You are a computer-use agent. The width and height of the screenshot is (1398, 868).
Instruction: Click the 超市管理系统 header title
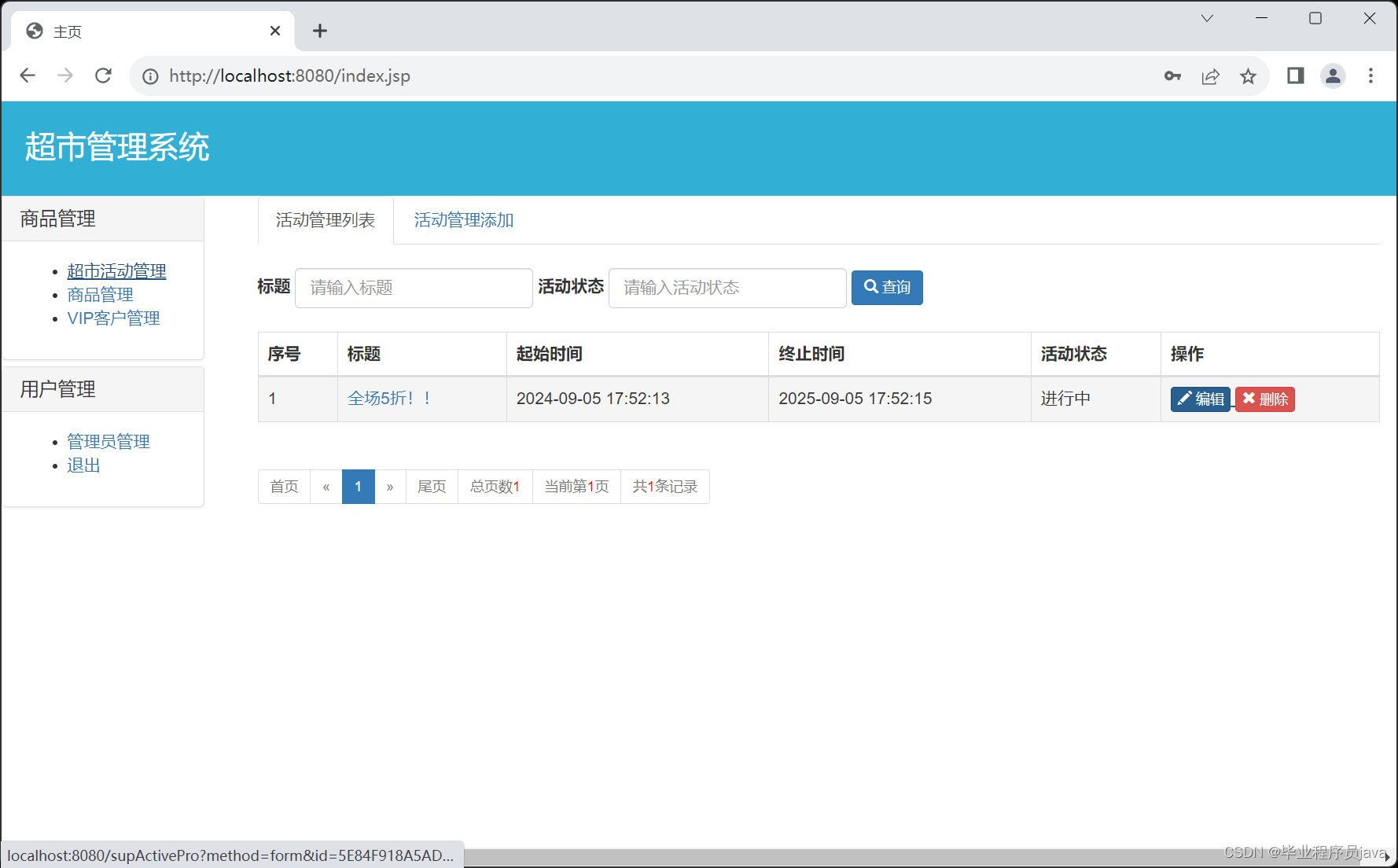(x=117, y=147)
